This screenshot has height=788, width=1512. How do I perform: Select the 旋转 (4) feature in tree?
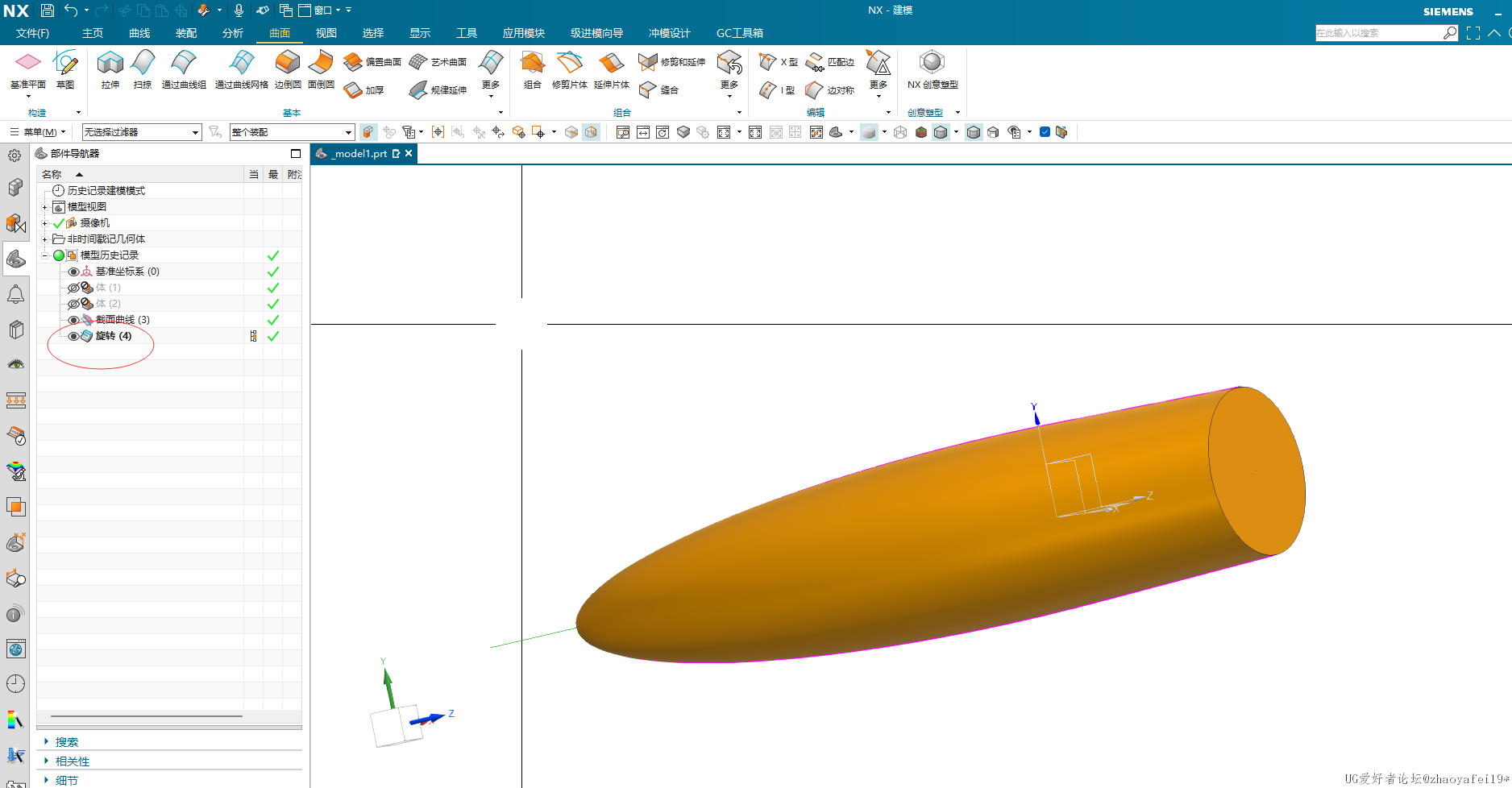tap(113, 336)
